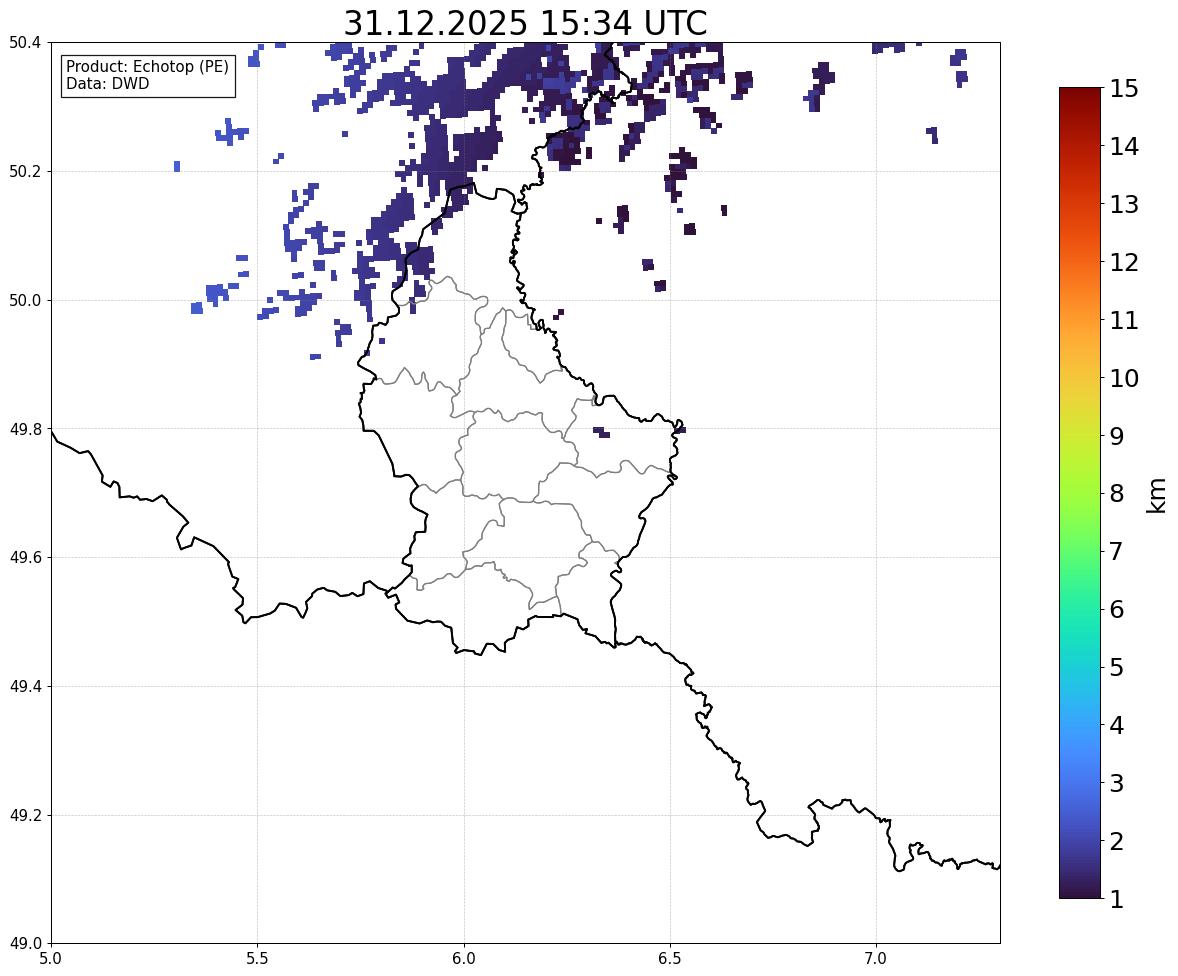Click the colorbar tick label '8'
The image size is (1178, 976).
[x=1117, y=494]
